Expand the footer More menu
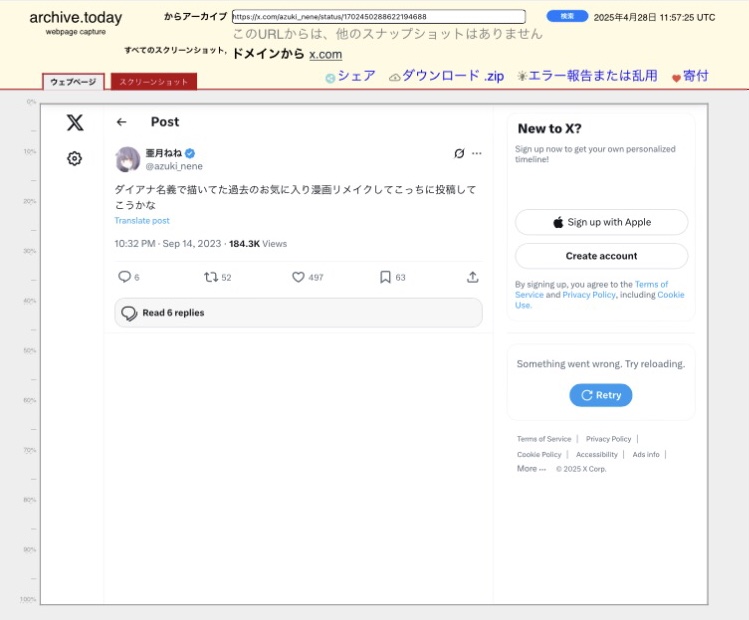 (x=531, y=469)
